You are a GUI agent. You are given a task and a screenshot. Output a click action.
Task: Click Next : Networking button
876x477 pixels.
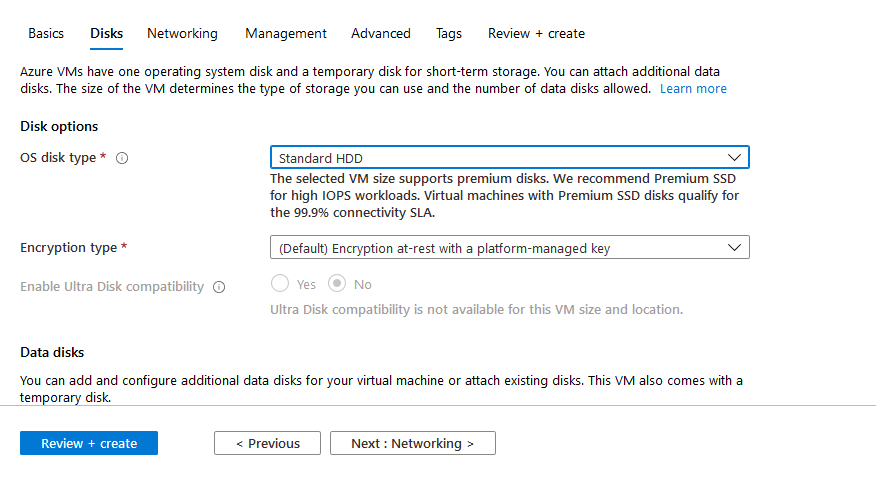[x=412, y=443]
